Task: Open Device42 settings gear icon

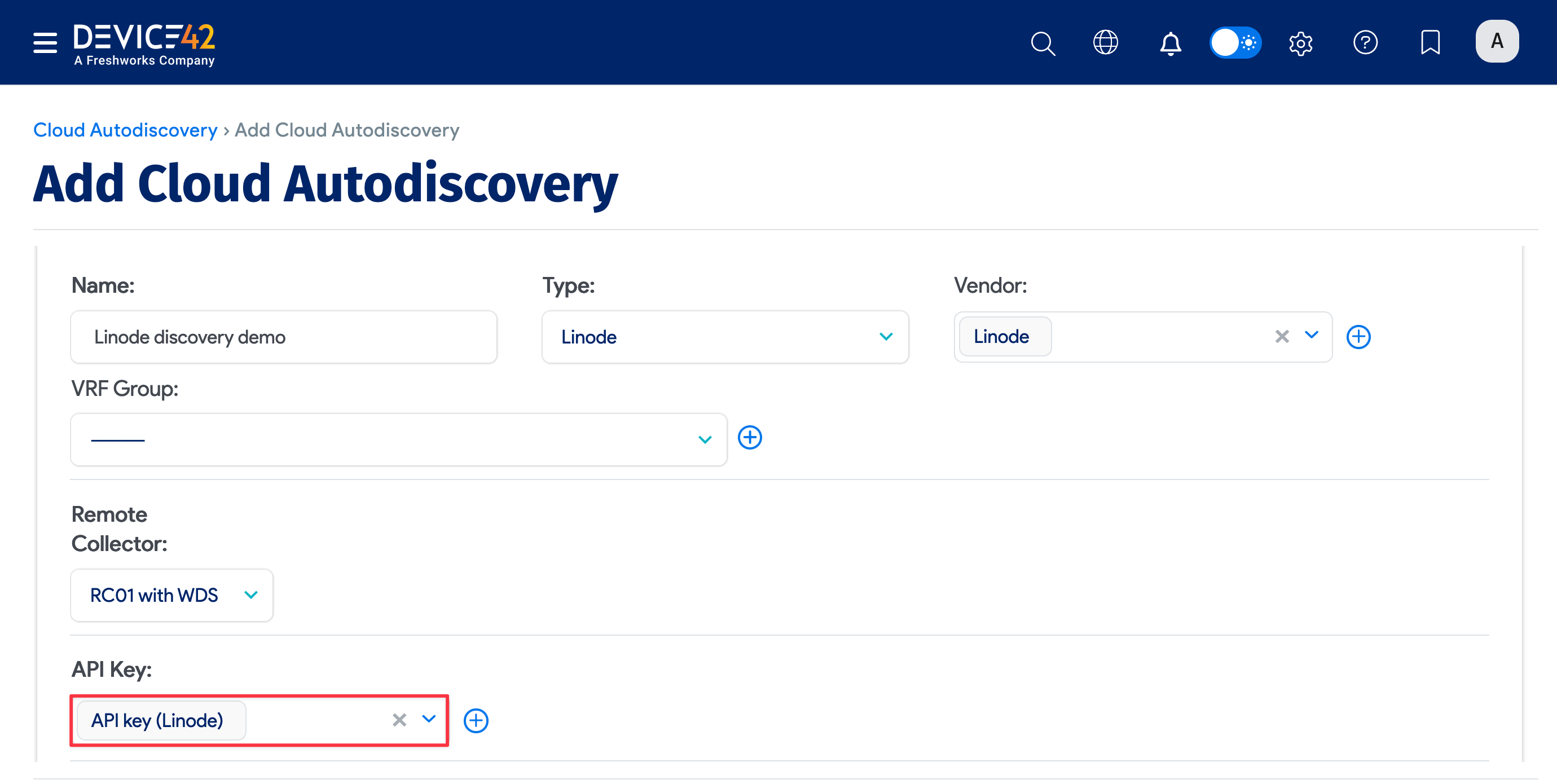Action: pos(1301,43)
